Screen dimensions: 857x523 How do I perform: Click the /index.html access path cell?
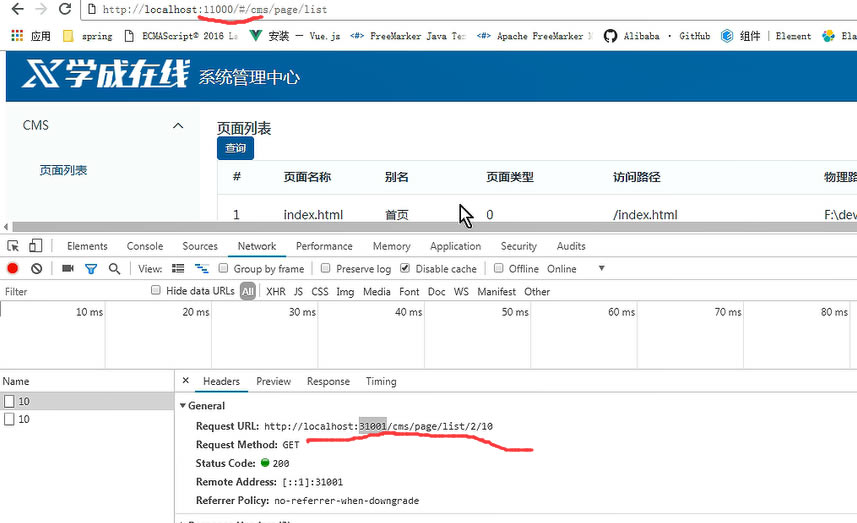[x=645, y=215]
